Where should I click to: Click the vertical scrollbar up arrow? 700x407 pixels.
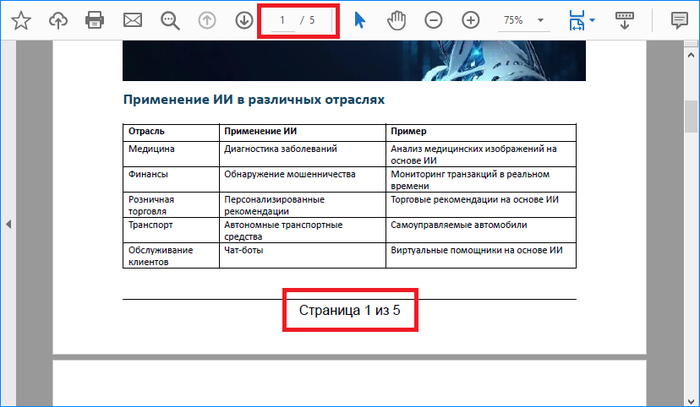(x=691, y=54)
